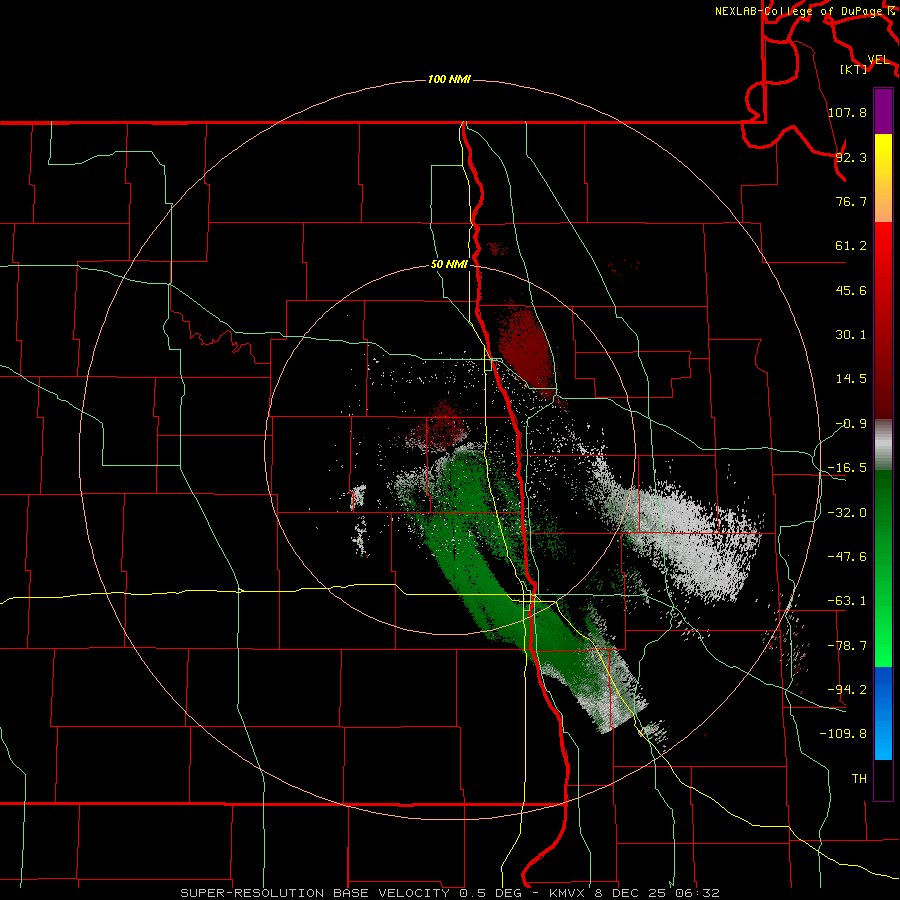Click the -47.6 scale value
Image resolution: width=900 pixels, height=900 pixels.
point(847,557)
